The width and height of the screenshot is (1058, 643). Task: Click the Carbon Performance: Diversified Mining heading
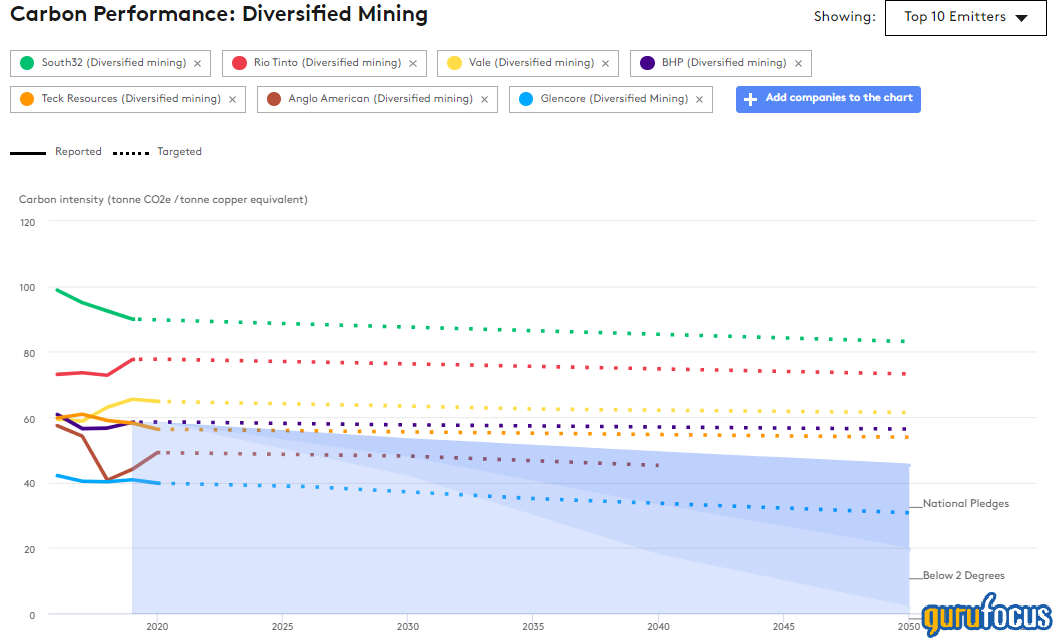219,14
